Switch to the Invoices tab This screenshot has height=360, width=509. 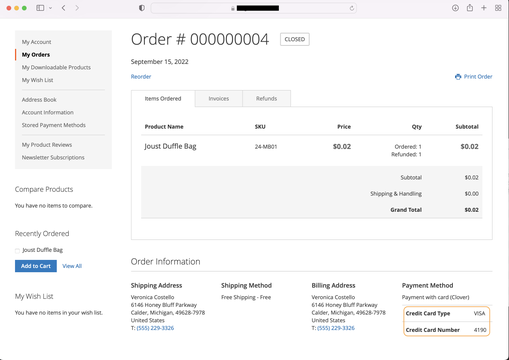point(219,99)
